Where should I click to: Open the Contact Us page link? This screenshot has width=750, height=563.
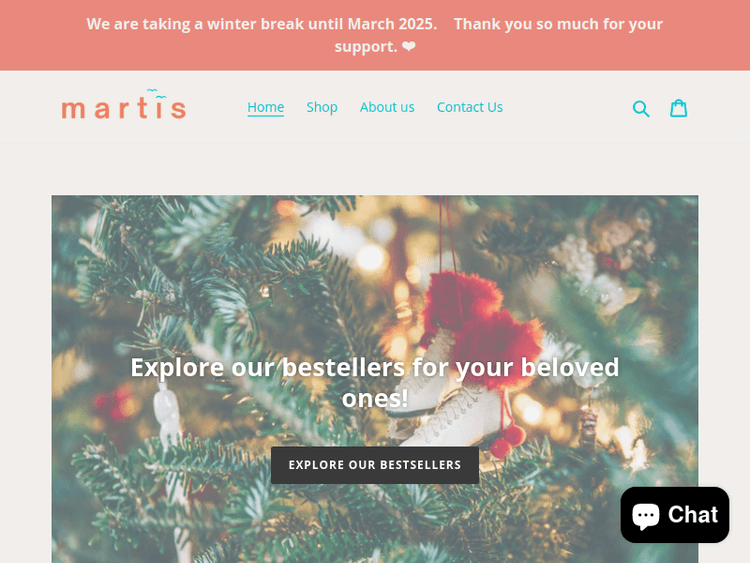point(470,107)
